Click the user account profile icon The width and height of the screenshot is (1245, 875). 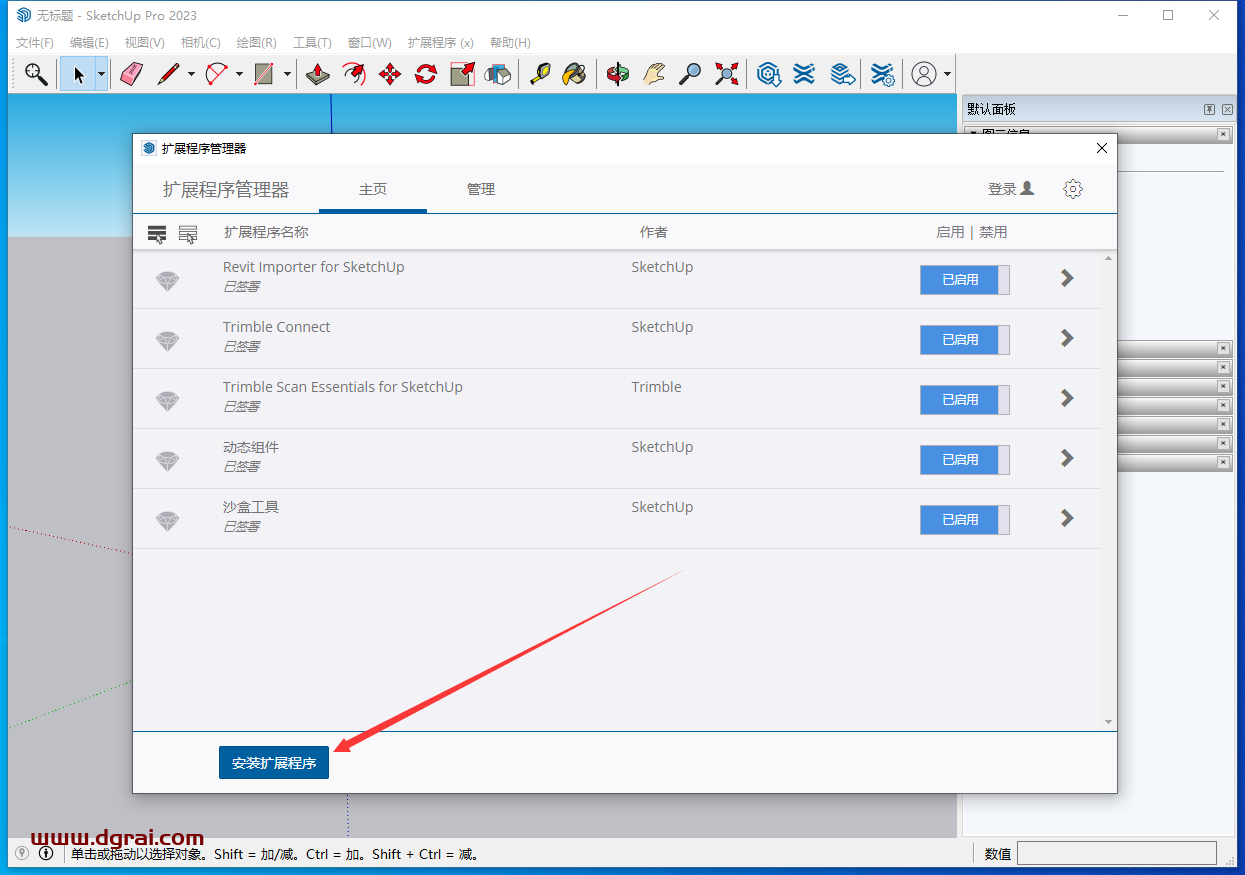(925, 74)
